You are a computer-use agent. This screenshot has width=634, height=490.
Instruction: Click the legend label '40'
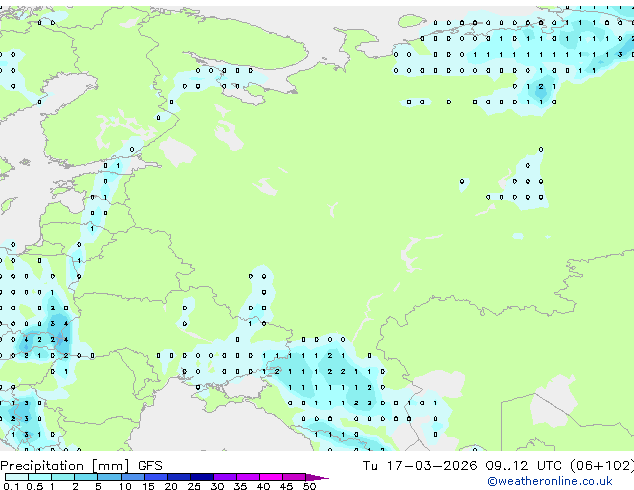pyautogui.click(x=263, y=486)
